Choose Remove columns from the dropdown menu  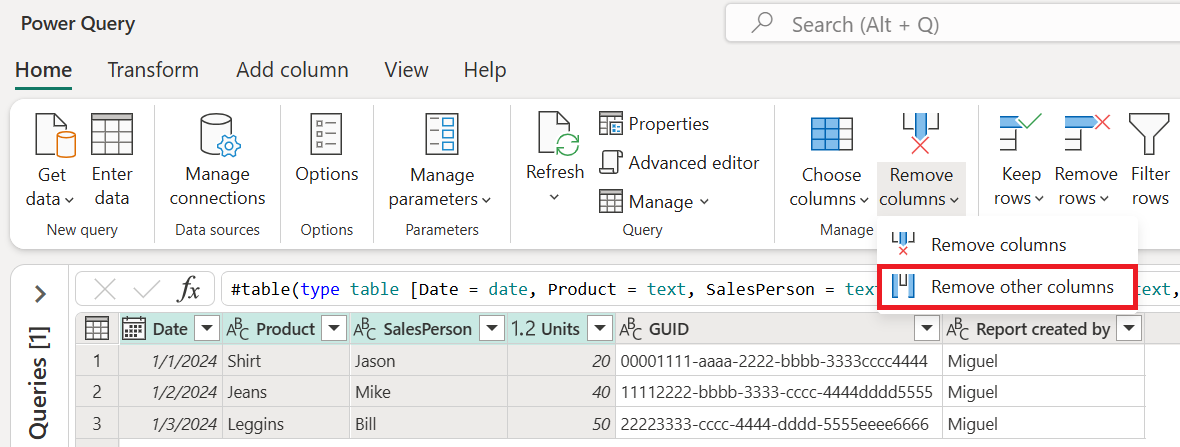(997, 244)
